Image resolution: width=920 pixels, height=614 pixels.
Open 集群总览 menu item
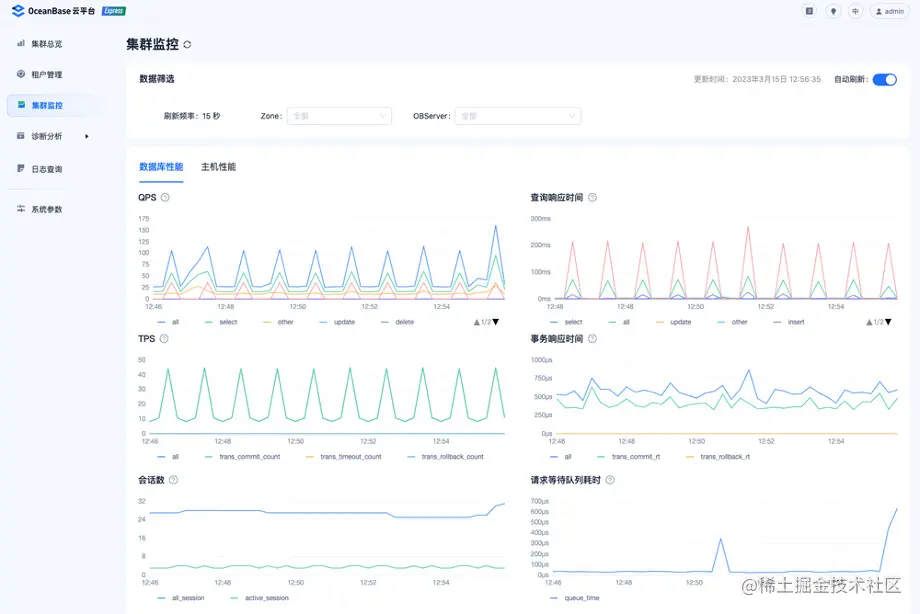(x=47, y=43)
